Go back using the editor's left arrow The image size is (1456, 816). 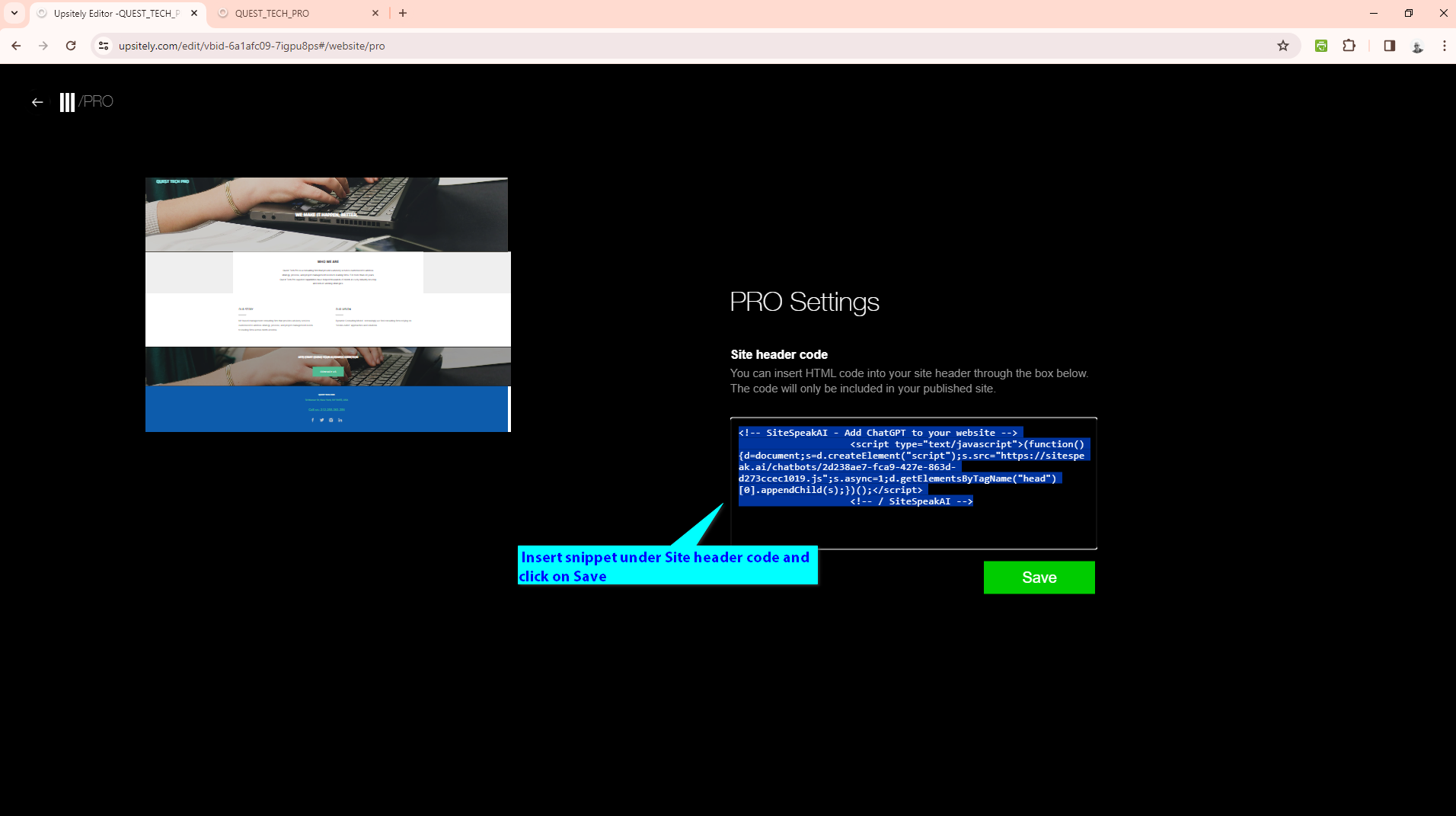[x=37, y=102]
